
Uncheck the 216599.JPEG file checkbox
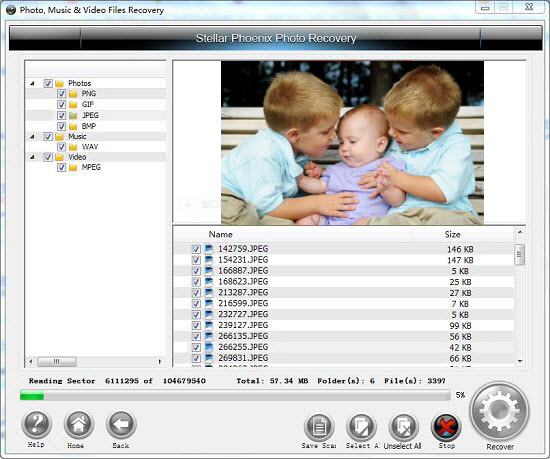196,304
